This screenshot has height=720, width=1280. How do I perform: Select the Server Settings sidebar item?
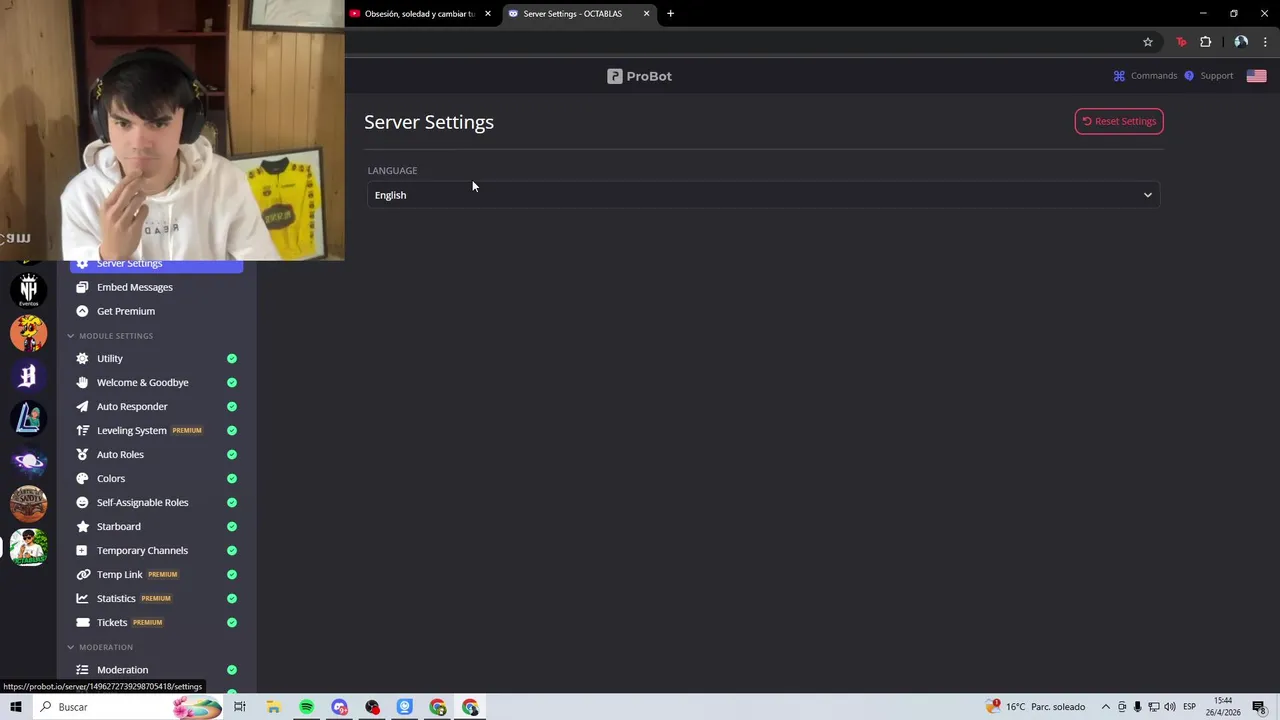[x=156, y=265]
